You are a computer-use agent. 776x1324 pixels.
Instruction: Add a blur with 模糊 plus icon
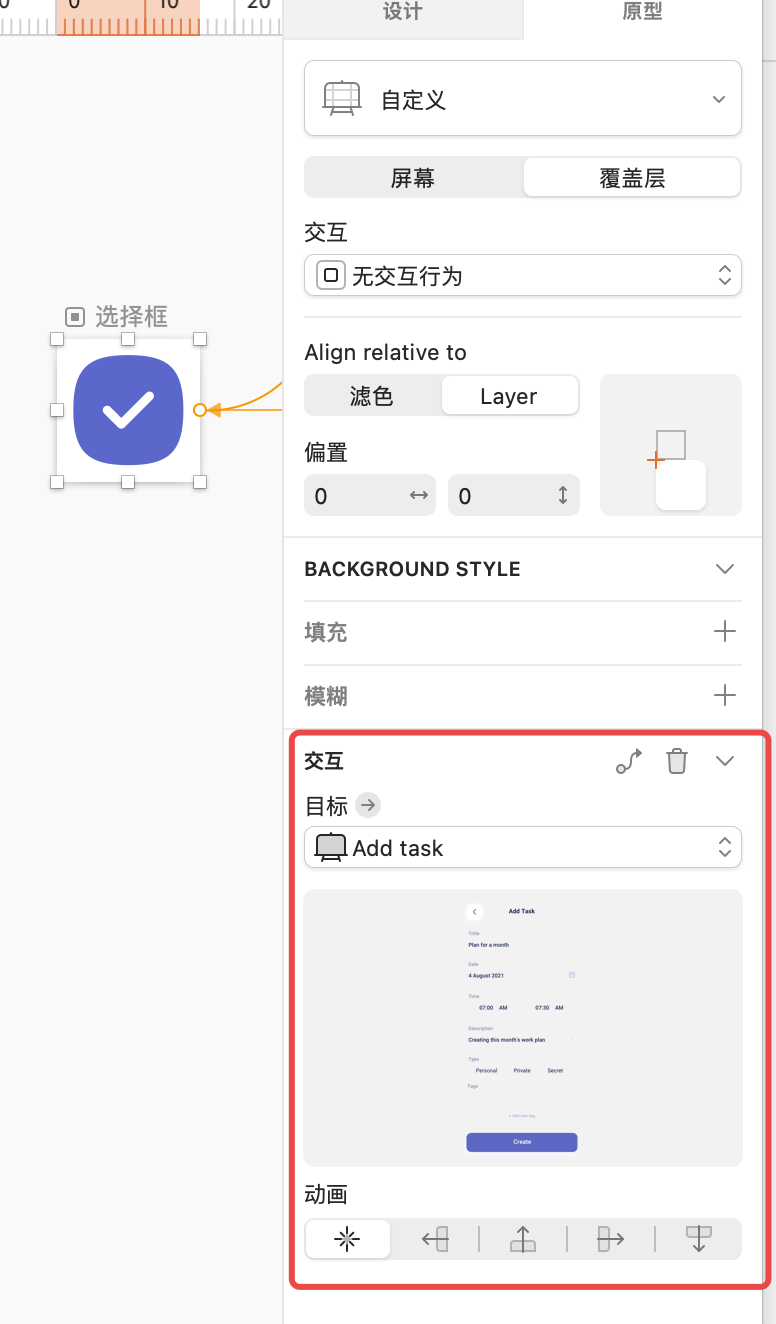click(x=724, y=696)
